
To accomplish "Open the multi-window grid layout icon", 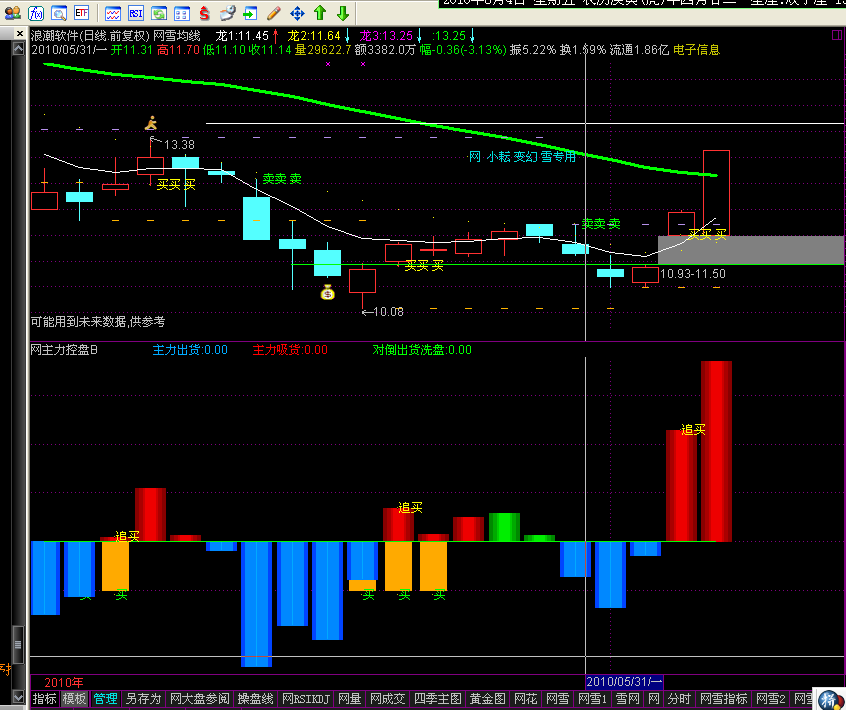I will click(182, 13).
